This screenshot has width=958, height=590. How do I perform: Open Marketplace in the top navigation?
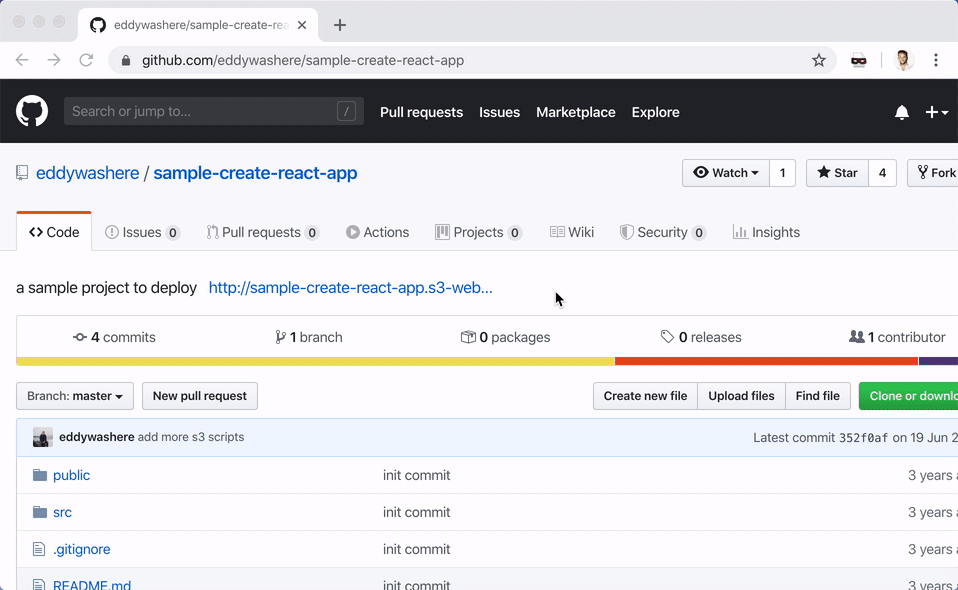pos(576,112)
